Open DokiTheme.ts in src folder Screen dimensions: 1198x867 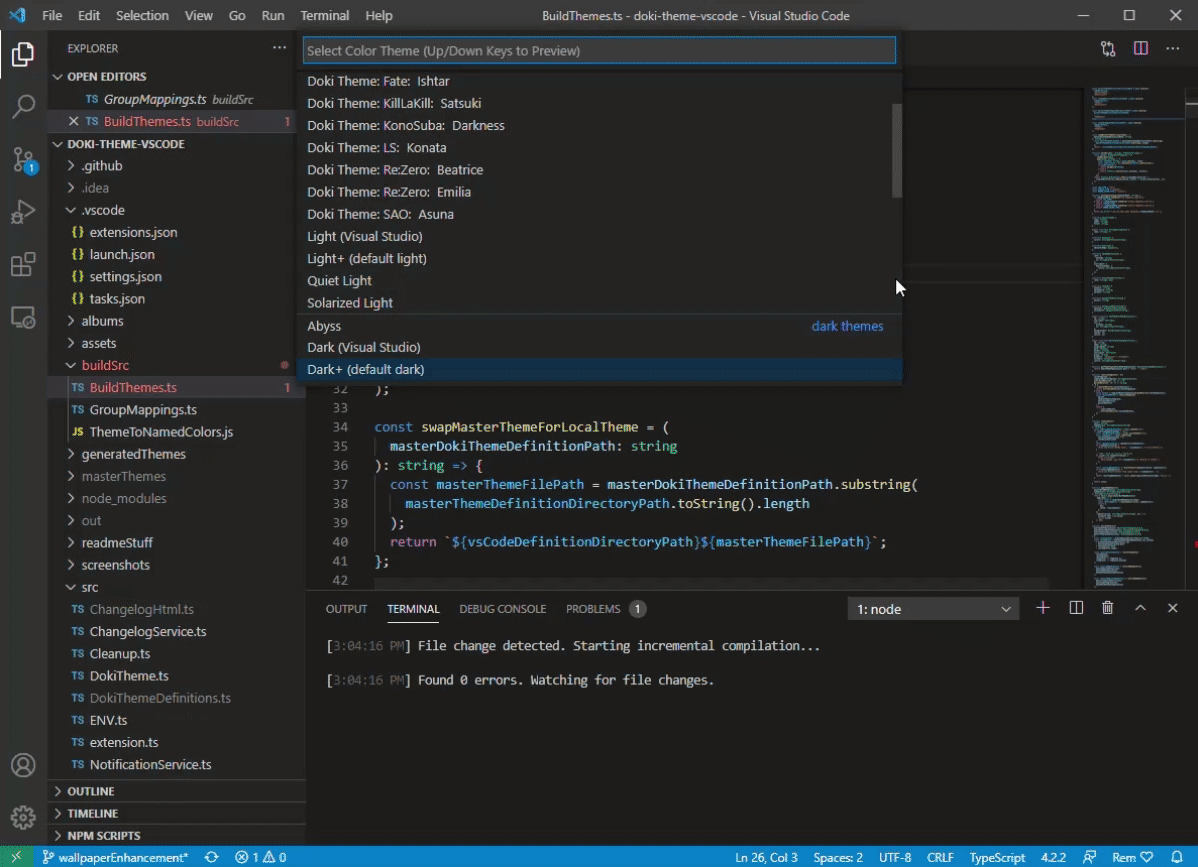[x=128, y=676]
